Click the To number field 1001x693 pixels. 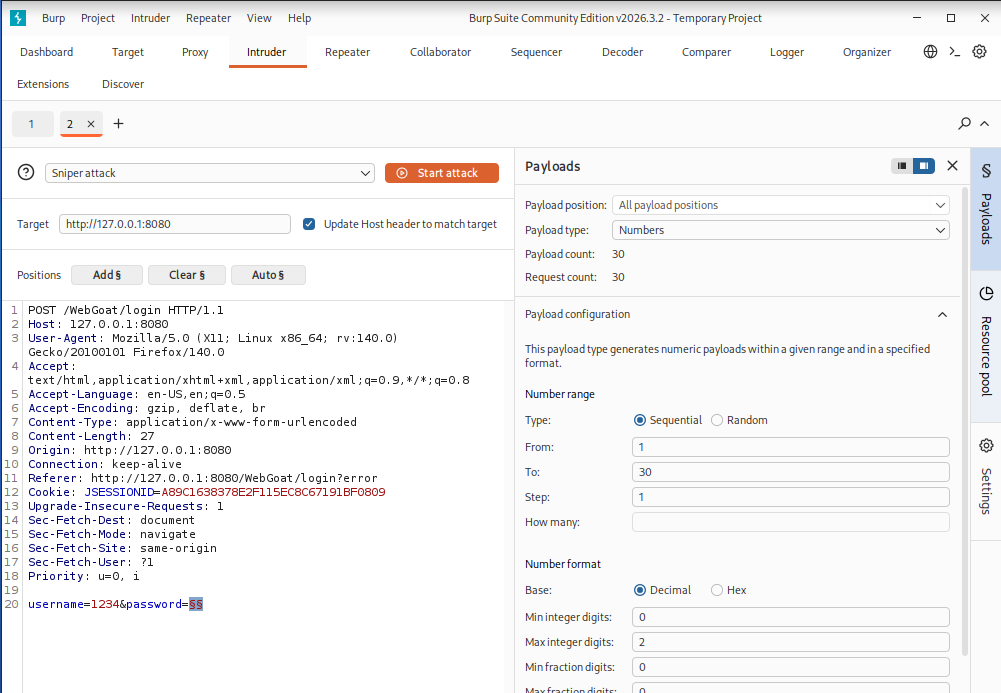[x=790, y=472]
